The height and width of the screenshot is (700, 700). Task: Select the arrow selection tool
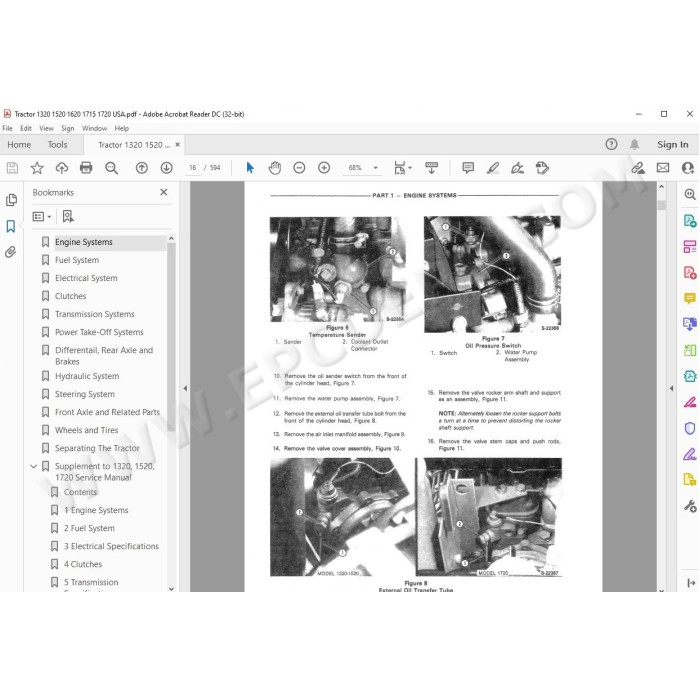click(250, 168)
